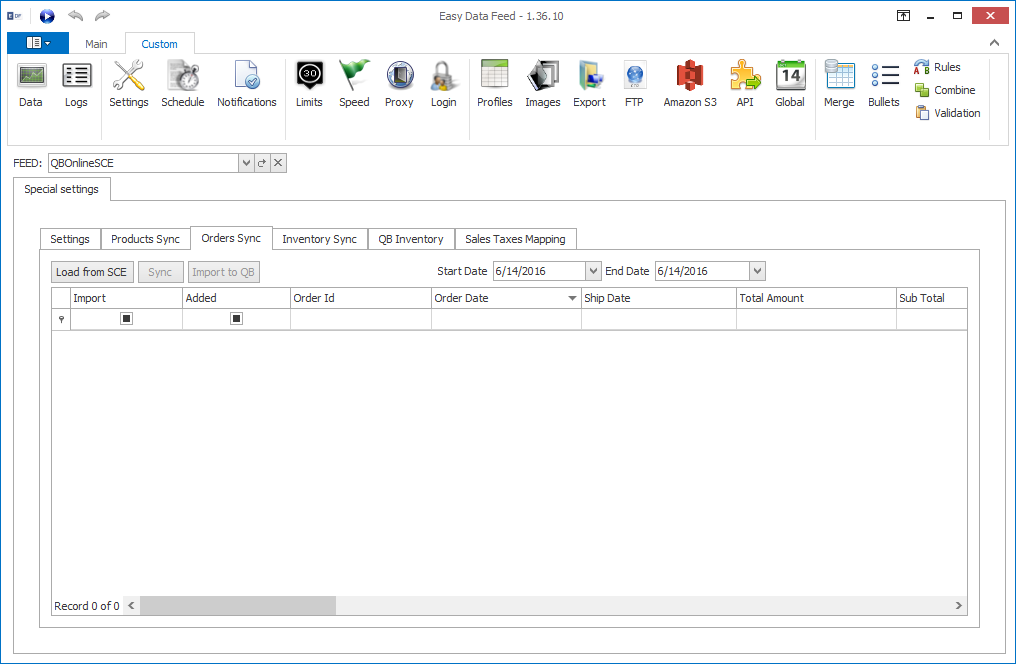Click the Import column header
The height and width of the screenshot is (664, 1016).
click(126, 298)
